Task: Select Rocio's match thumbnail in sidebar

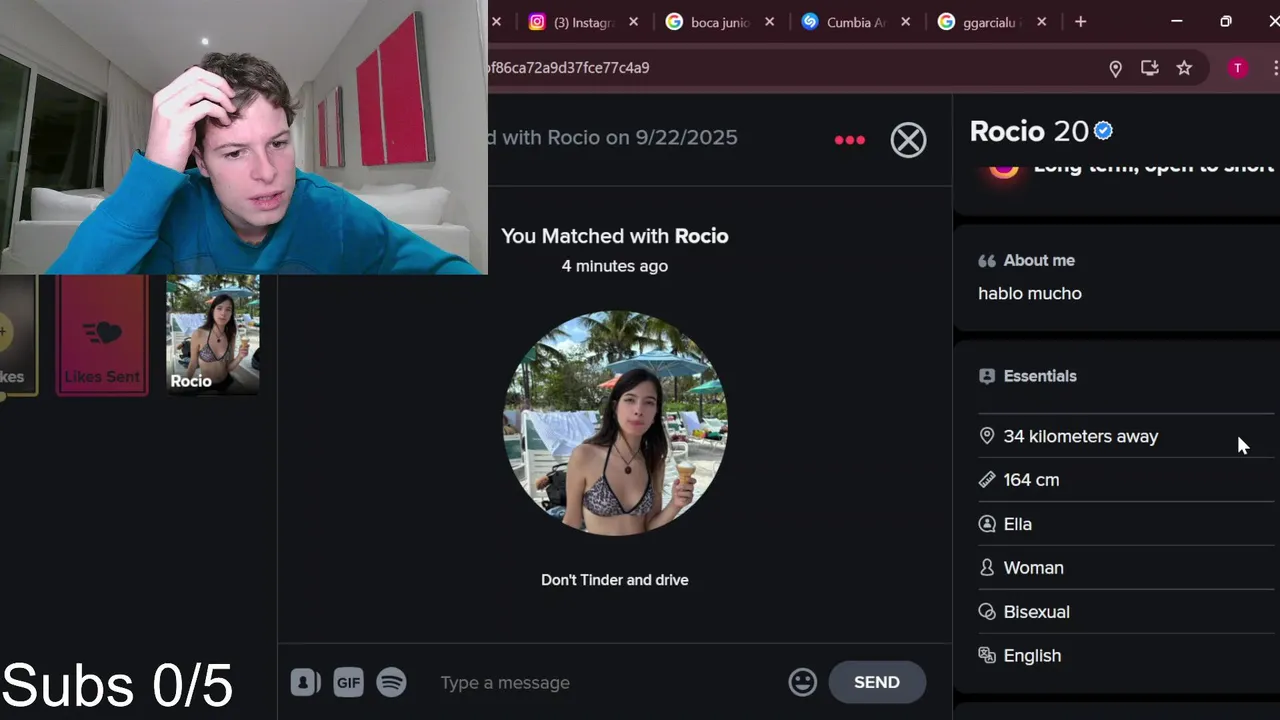Action: click(213, 334)
